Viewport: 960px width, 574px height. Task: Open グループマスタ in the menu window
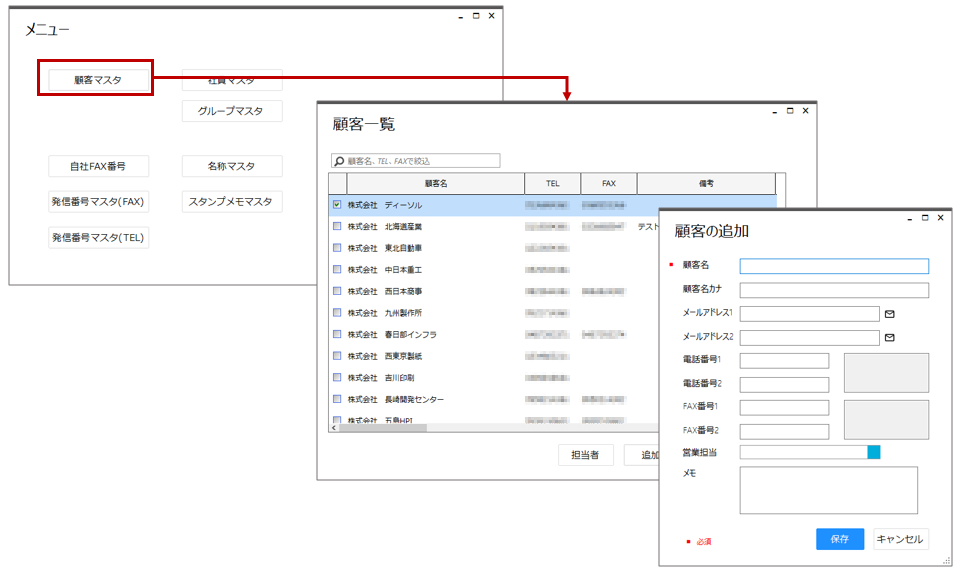point(231,111)
